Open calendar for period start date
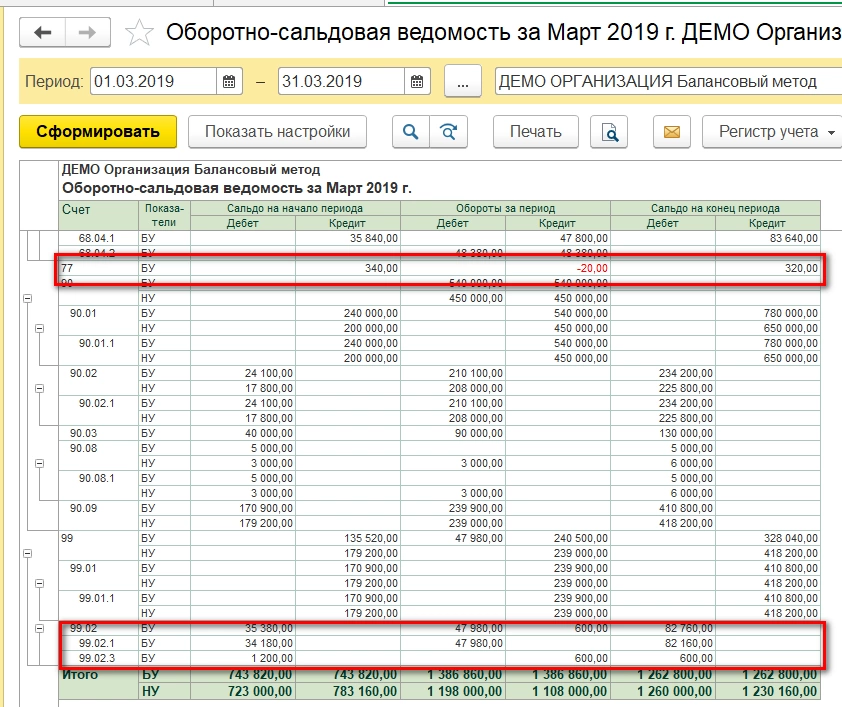This screenshot has width=842, height=707. [x=229, y=82]
